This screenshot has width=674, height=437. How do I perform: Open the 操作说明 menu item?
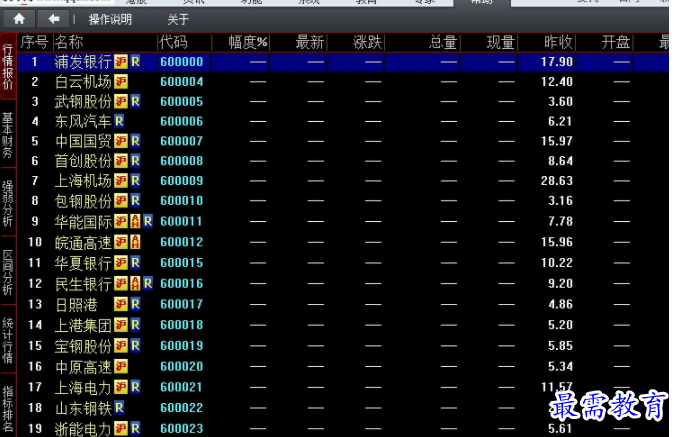[x=110, y=19]
